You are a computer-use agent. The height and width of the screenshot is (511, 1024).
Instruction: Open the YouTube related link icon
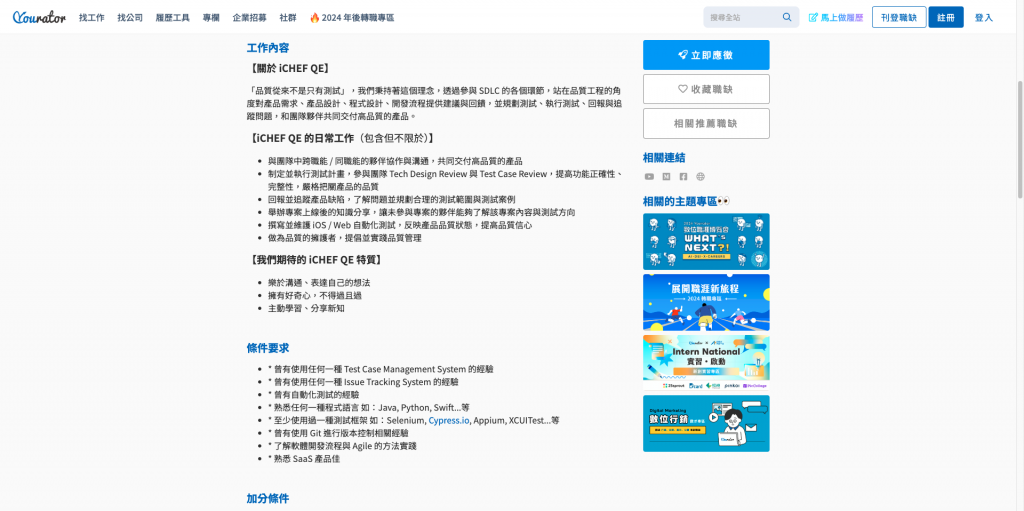point(649,176)
